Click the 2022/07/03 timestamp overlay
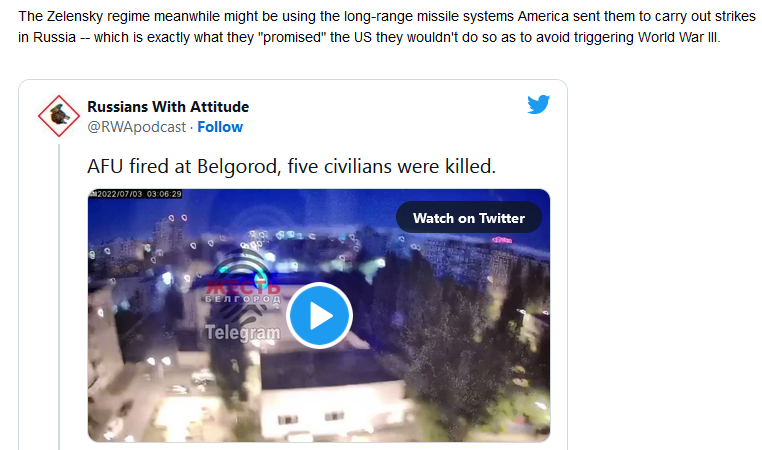The height and width of the screenshot is (450, 762). pyautogui.click(x=139, y=194)
